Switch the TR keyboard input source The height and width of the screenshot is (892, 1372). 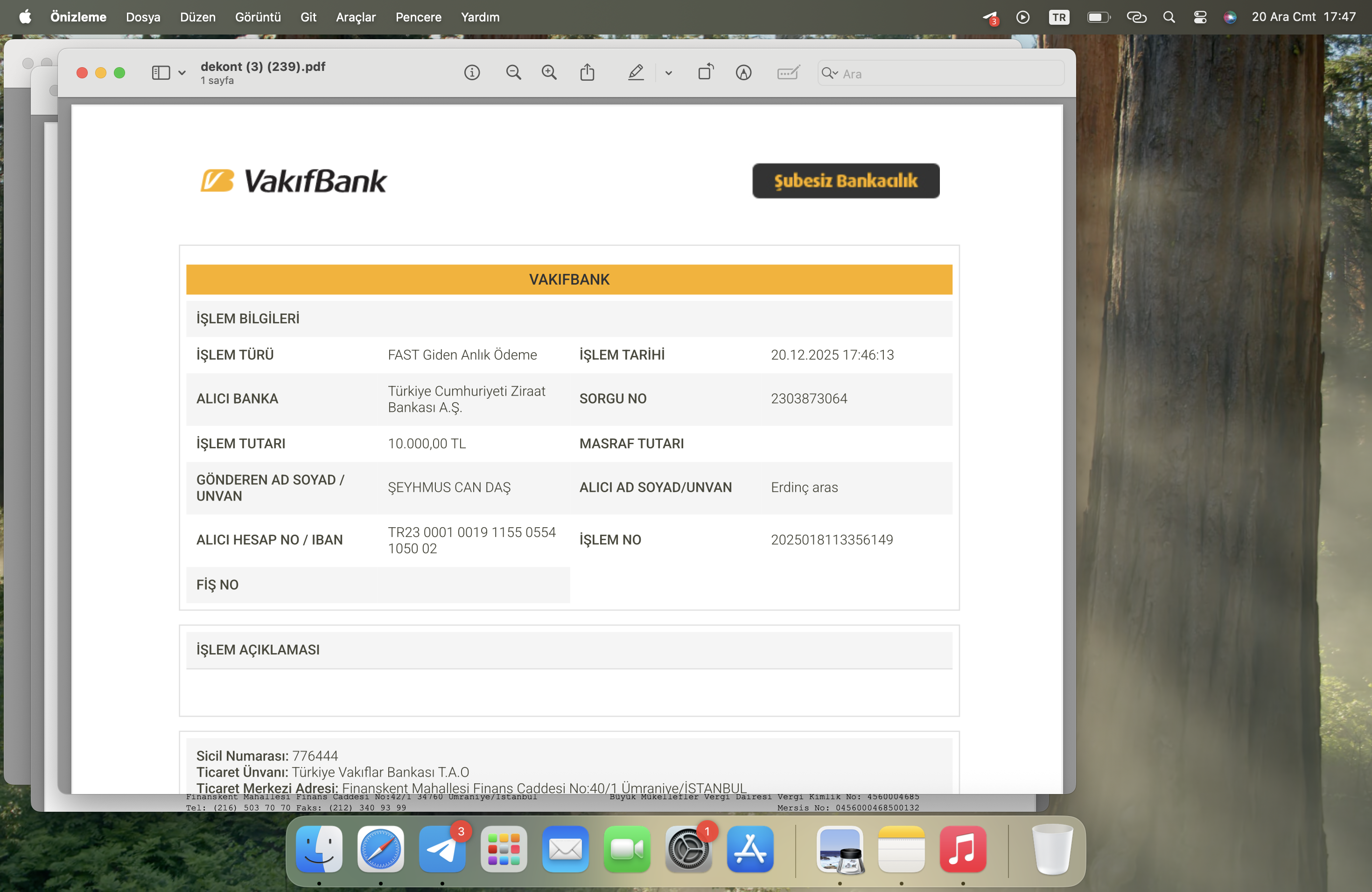click(1058, 17)
